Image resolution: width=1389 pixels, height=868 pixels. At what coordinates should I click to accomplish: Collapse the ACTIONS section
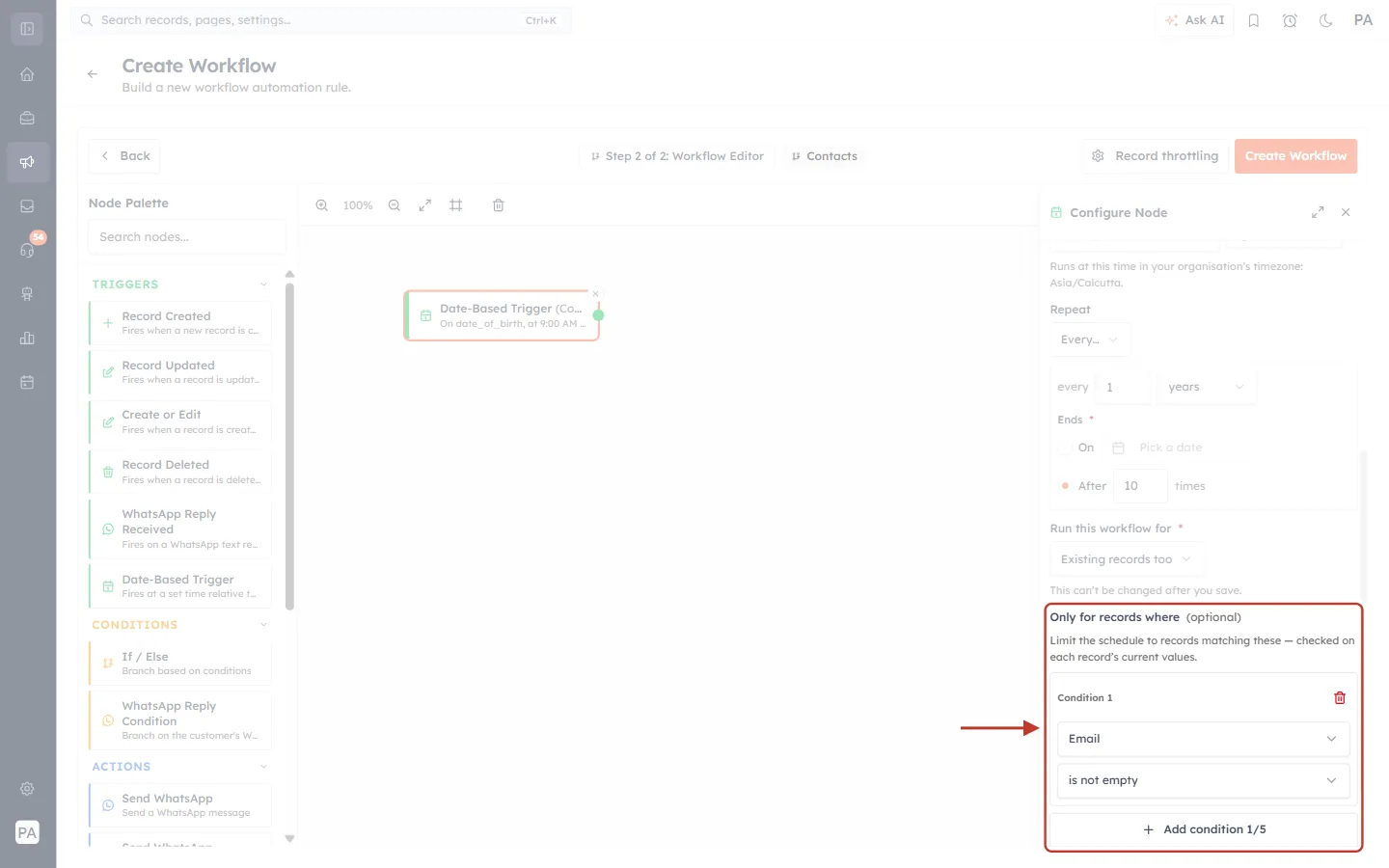[263, 767]
